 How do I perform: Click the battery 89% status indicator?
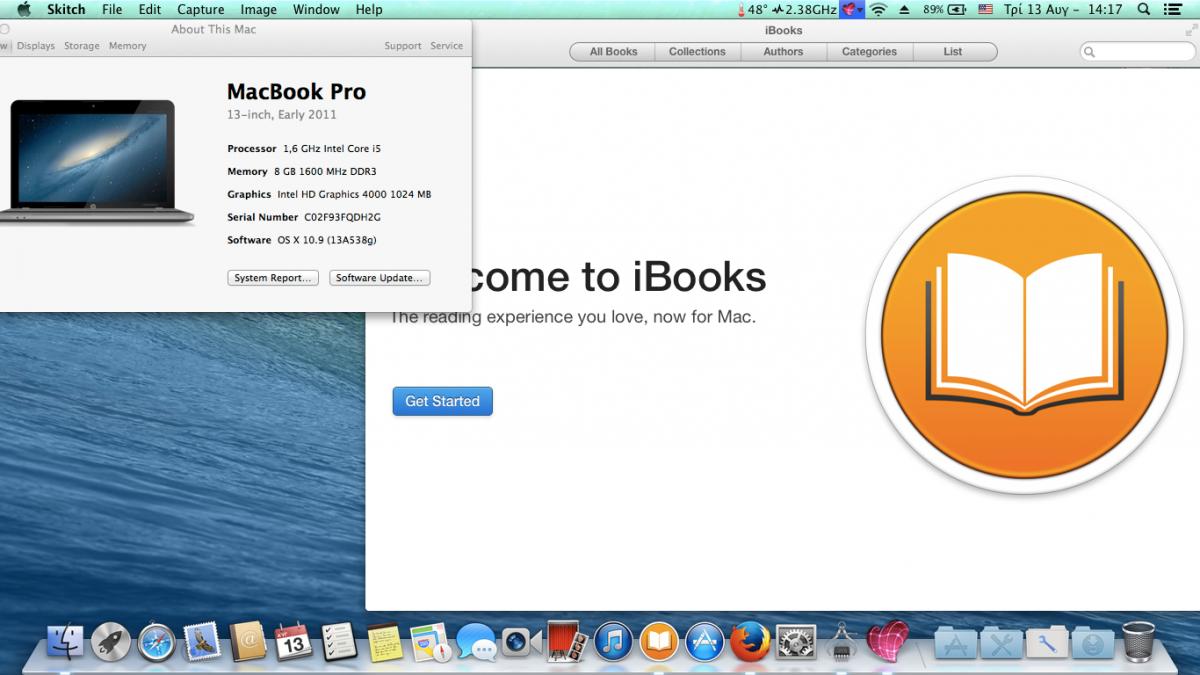(945, 9)
